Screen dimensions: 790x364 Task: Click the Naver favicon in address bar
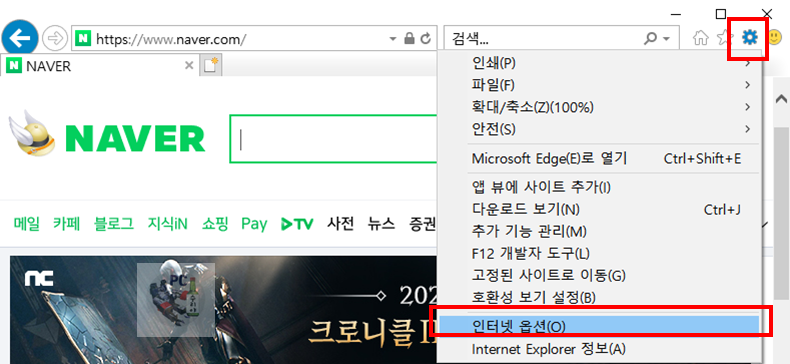click(x=83, y=38)
